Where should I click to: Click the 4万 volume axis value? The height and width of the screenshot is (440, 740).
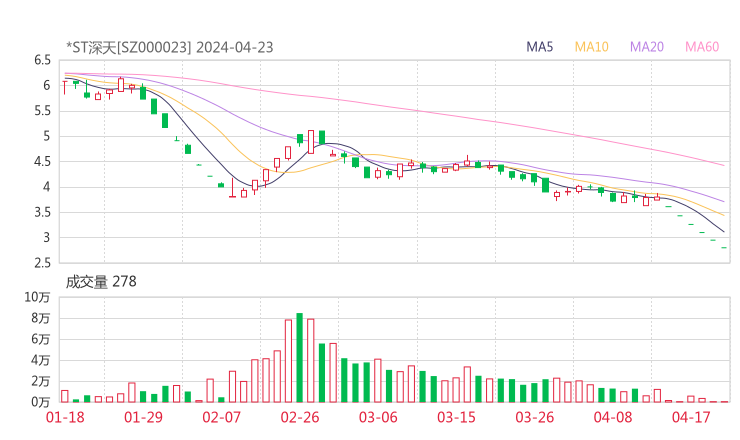pyautogui.click(x=41, y=360)
